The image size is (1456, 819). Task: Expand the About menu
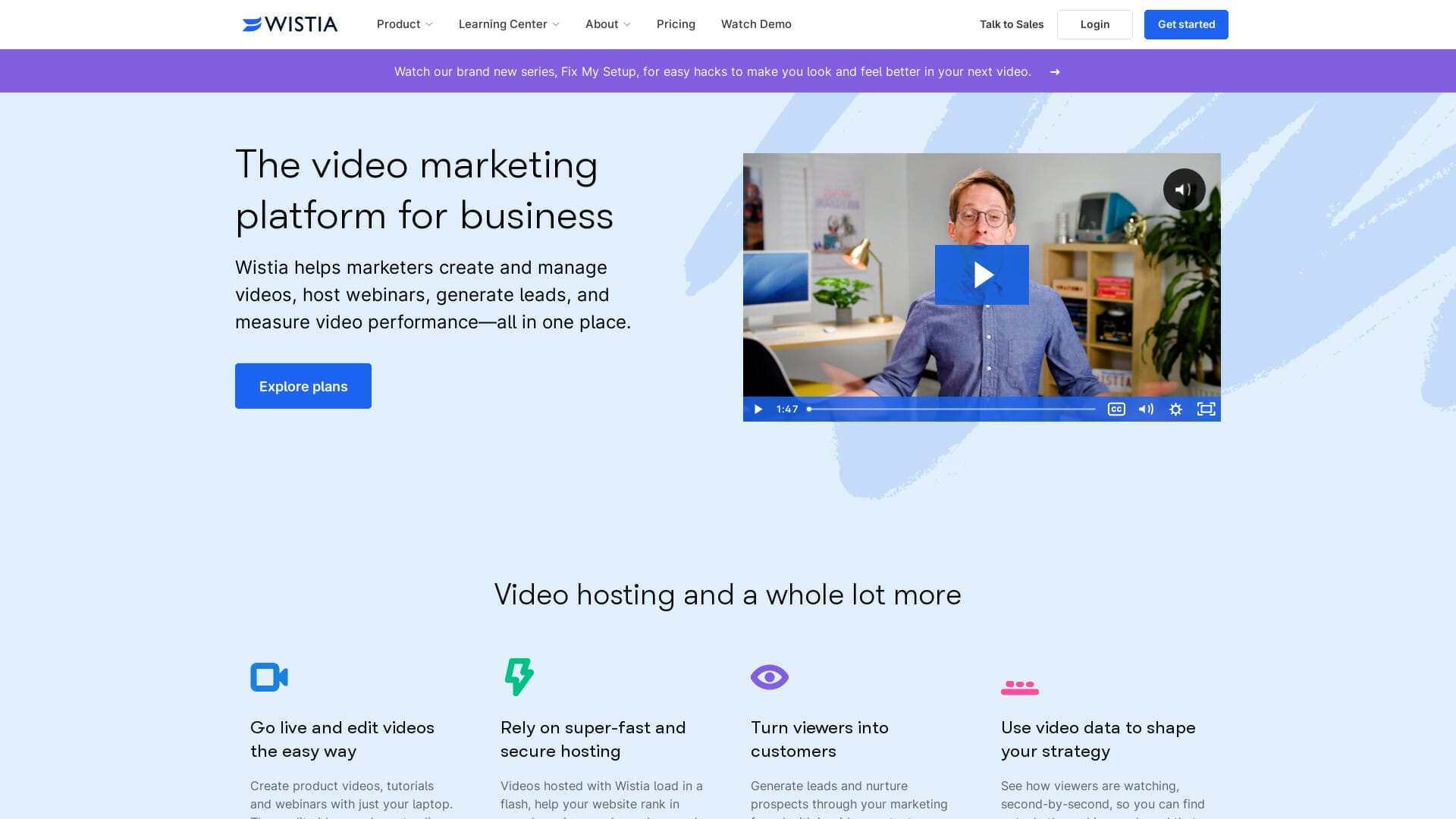point(607,24)
